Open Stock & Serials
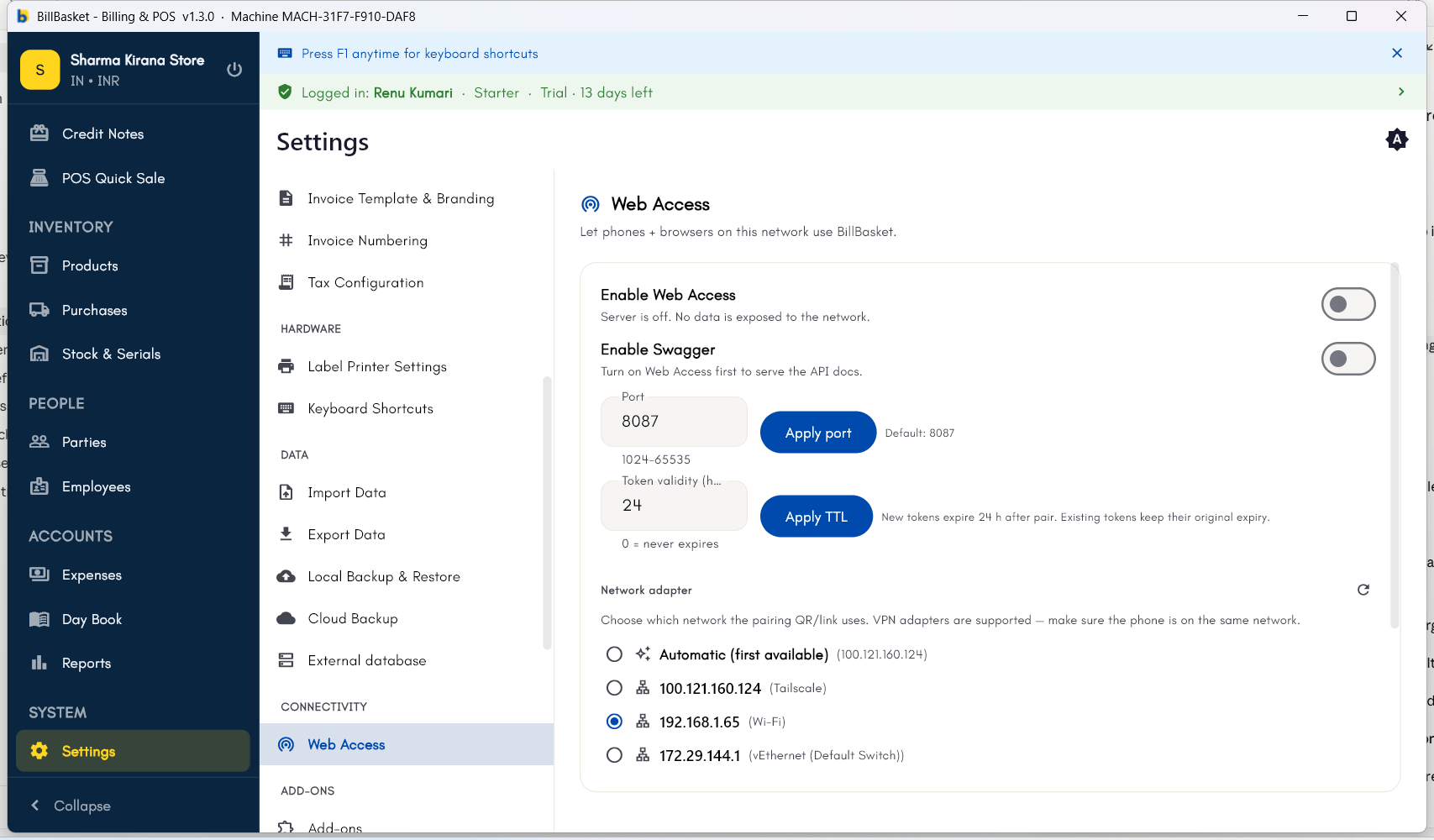This screenshot has height=840, width=1434. click(x=133, y=354)
